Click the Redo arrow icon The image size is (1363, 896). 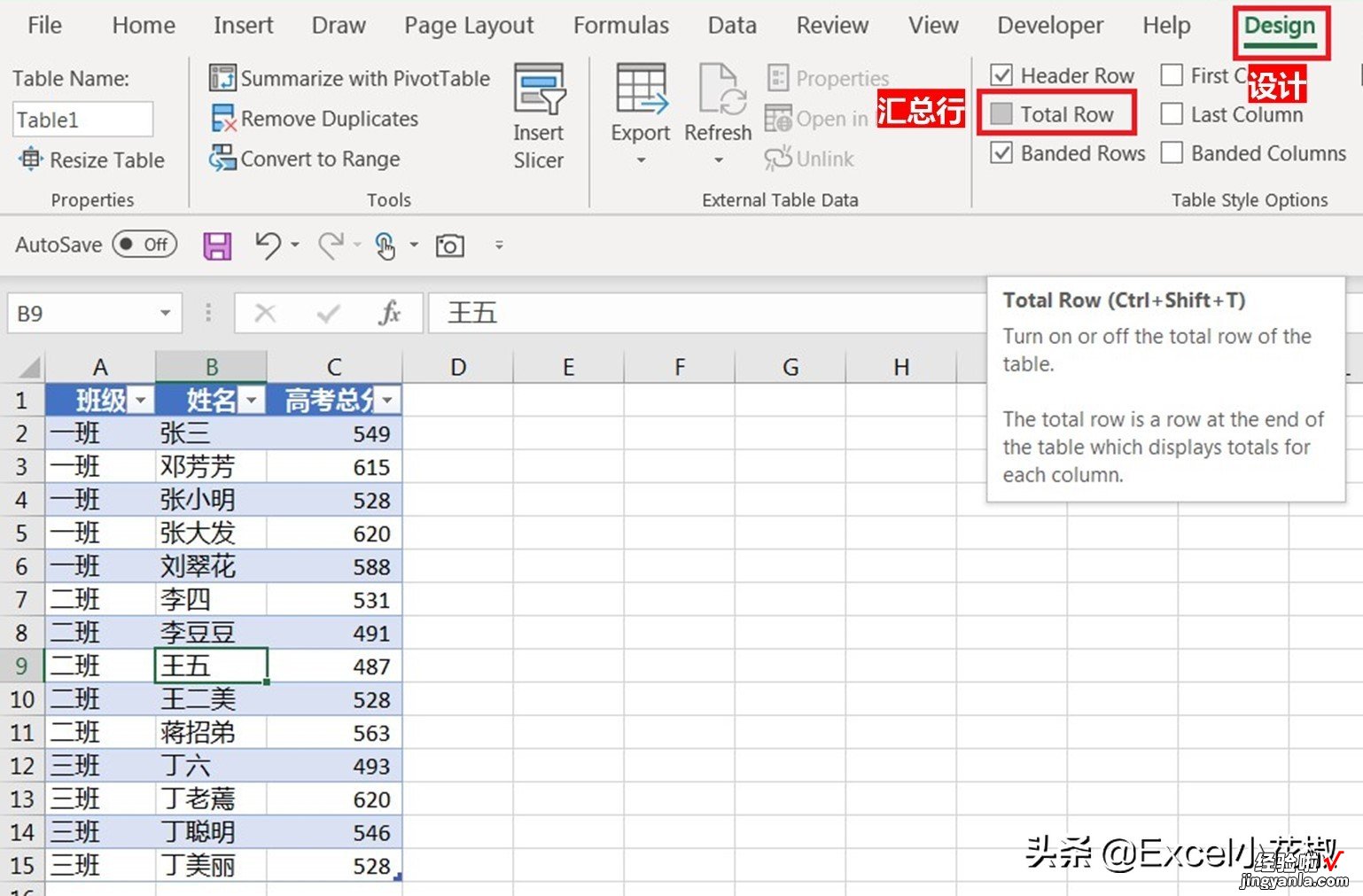click(x=331, y=245)
